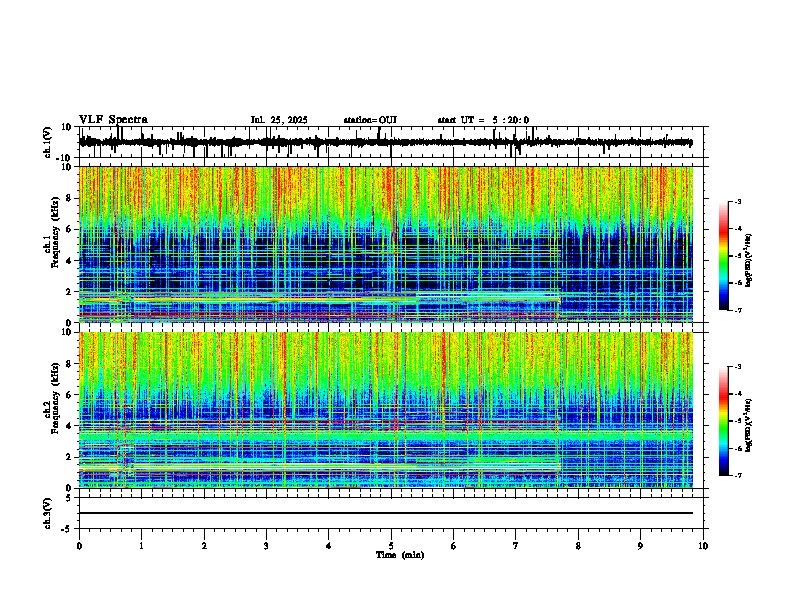Viewport: 792px width, 612px height.
Task: Click the ch.2 spectrogram panel
Action: (x=386, y=410)
